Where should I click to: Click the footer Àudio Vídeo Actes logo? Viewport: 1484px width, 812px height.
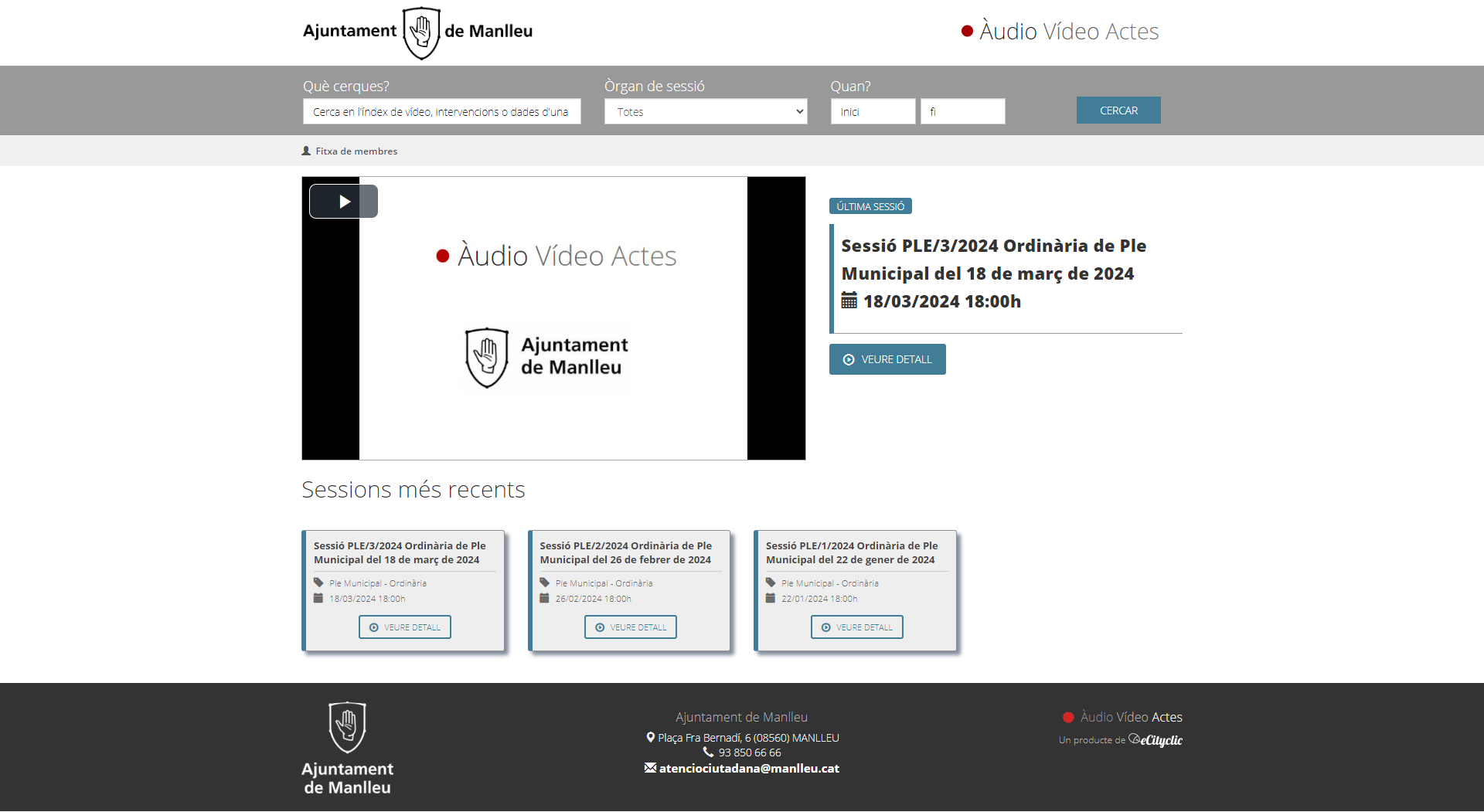pos(1122,717)
